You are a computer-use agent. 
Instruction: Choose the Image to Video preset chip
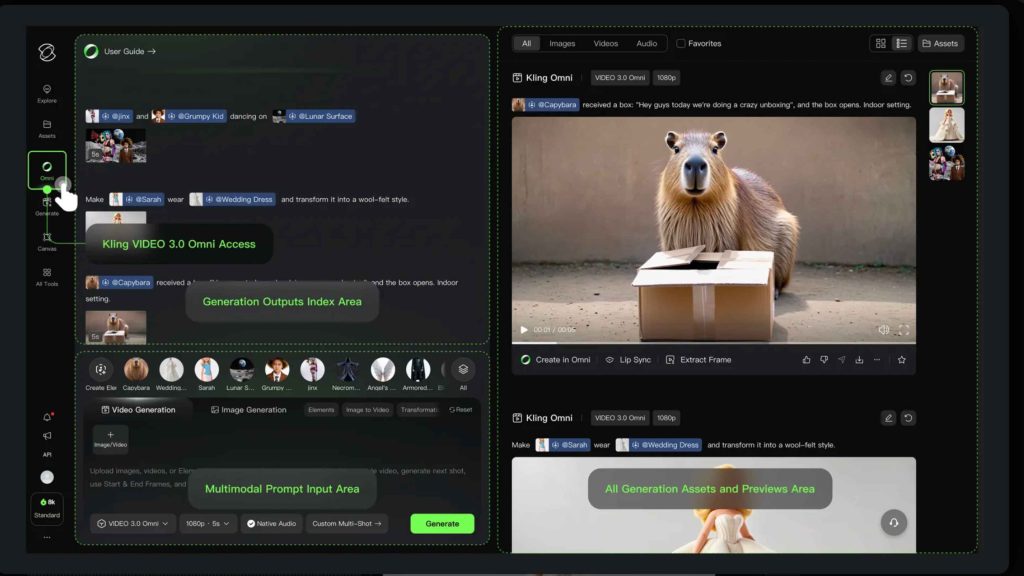tap(367, 409)
